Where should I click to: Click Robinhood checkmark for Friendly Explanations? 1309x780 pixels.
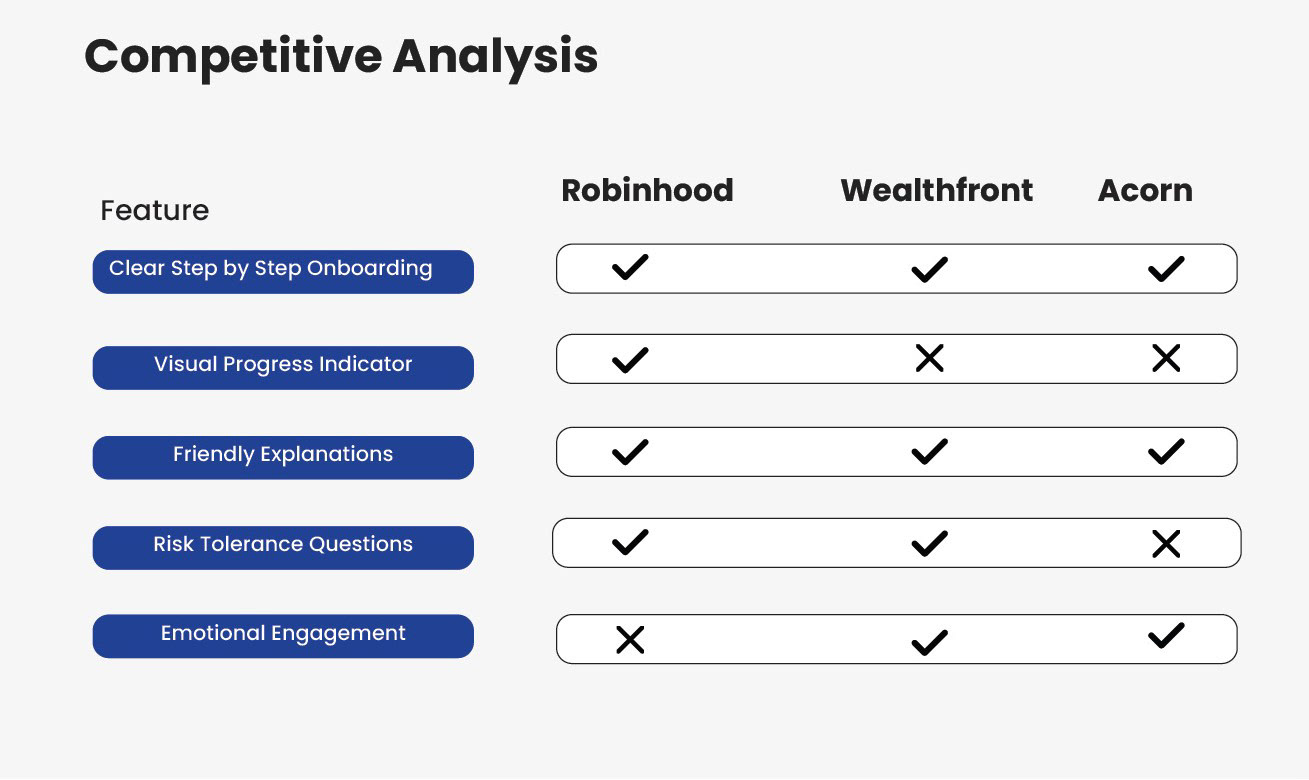click(x=630, y=452)
